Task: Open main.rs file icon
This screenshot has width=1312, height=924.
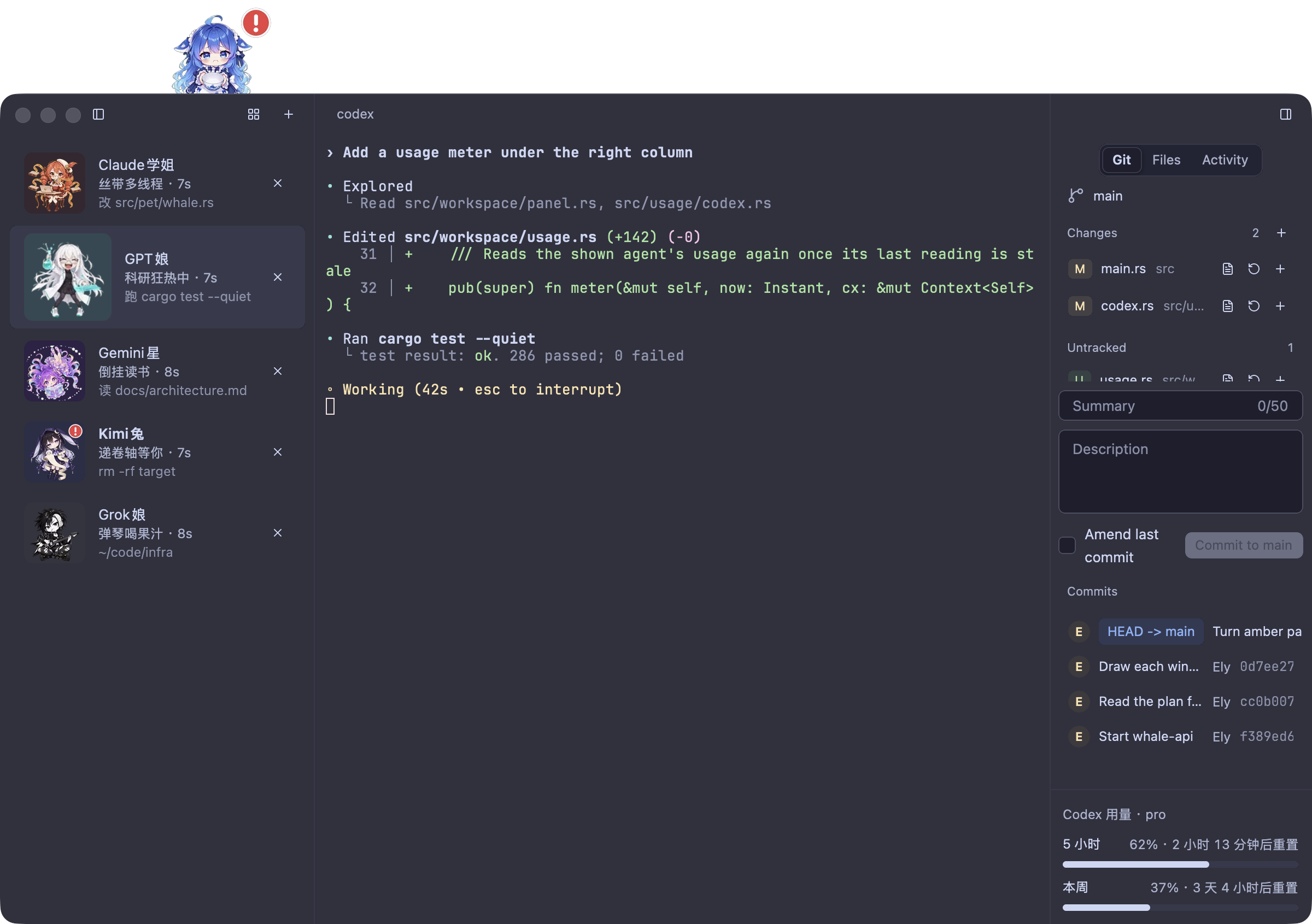Action: pos(1227,269)
